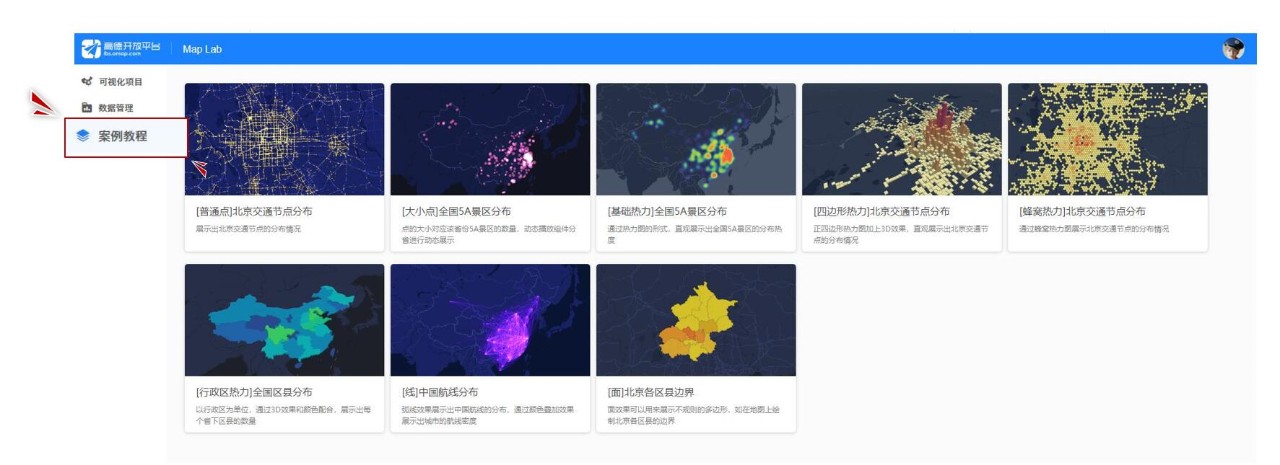Viewport: 1280px width, 465px height.
Task: Open the [基础热力]全国5A景区分布 thumbnail
Action: click(x=696, y=139)
